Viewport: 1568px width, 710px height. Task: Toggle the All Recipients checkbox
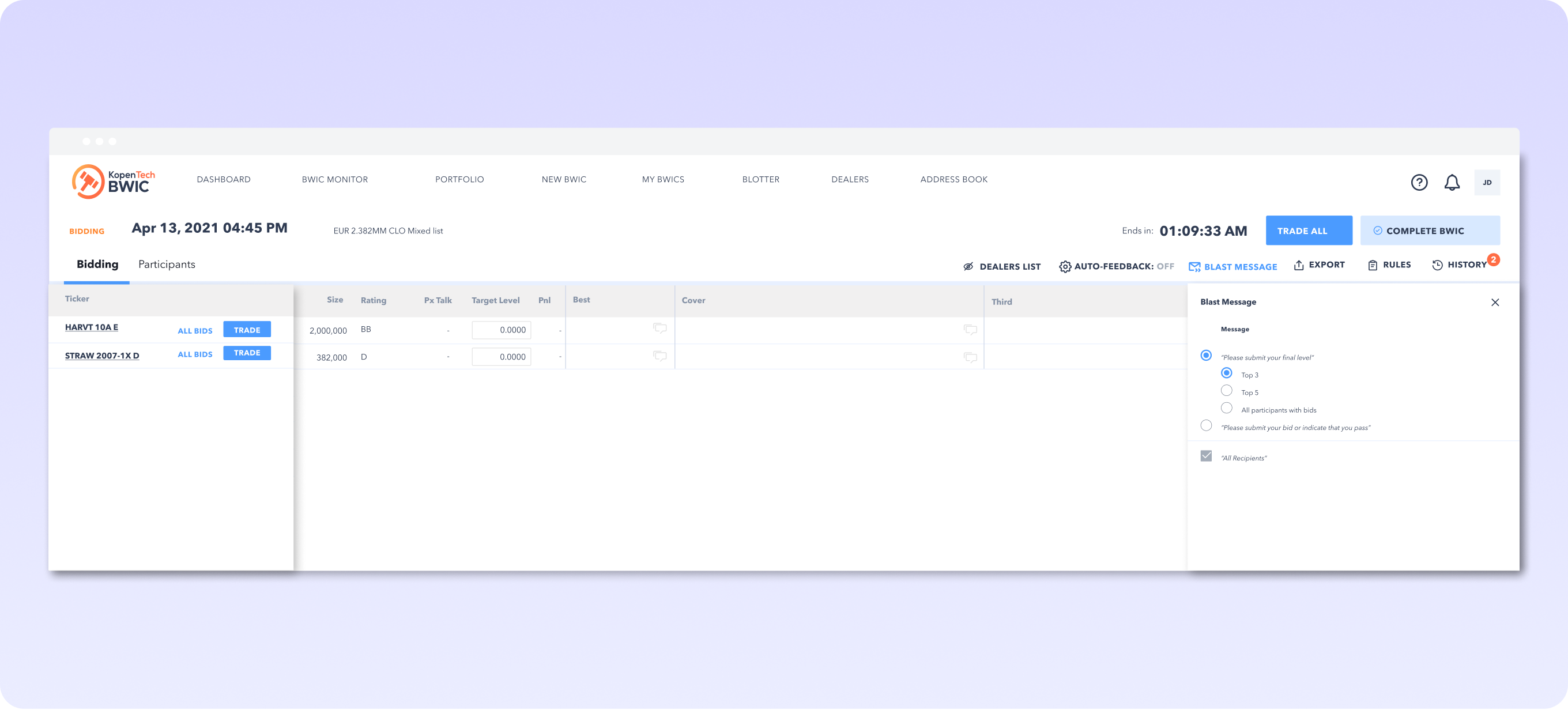click(1206, 456)
